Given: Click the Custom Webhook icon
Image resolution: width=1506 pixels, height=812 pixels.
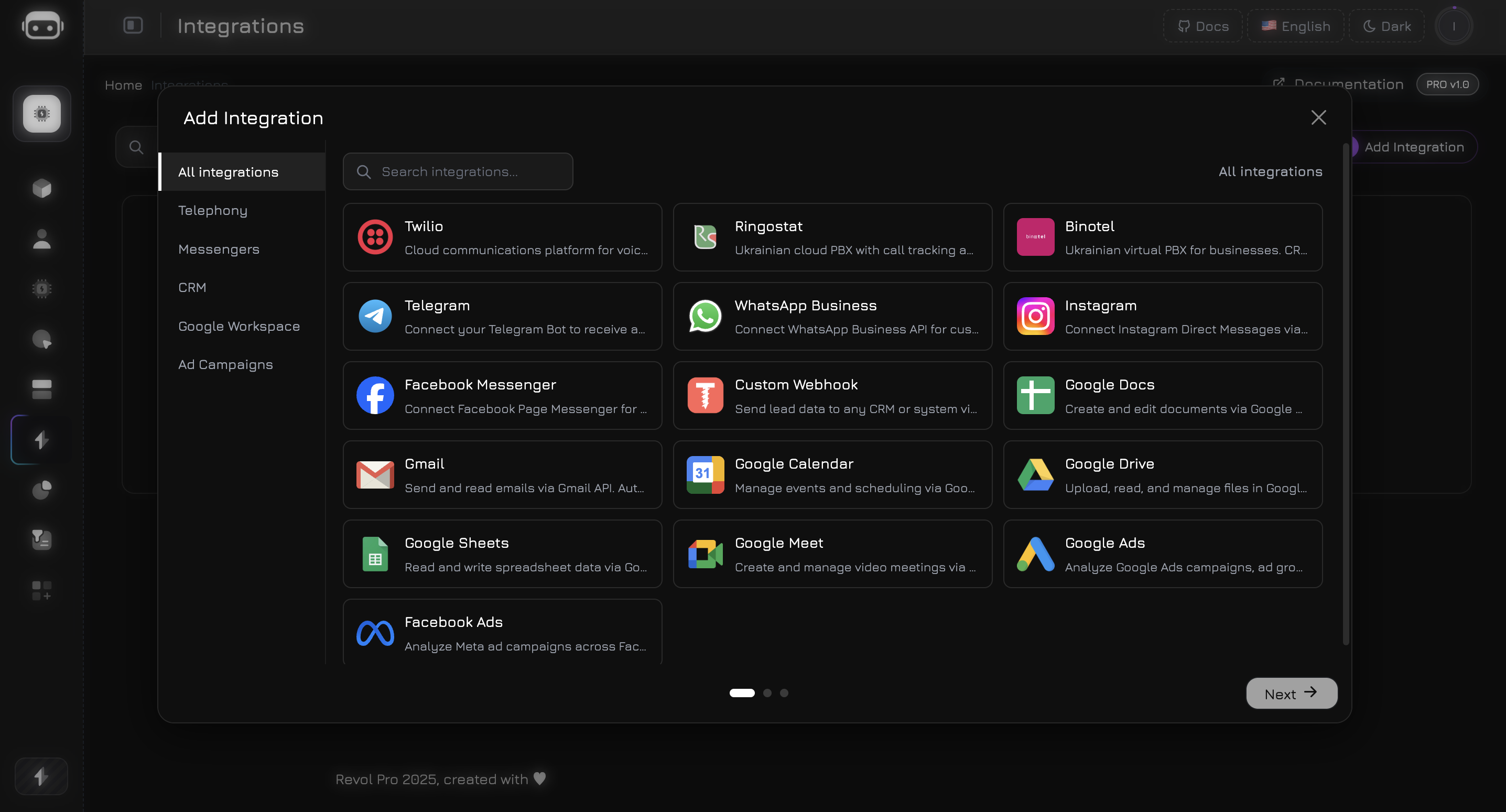Looking at the screenshot, I should coord(705,395).
